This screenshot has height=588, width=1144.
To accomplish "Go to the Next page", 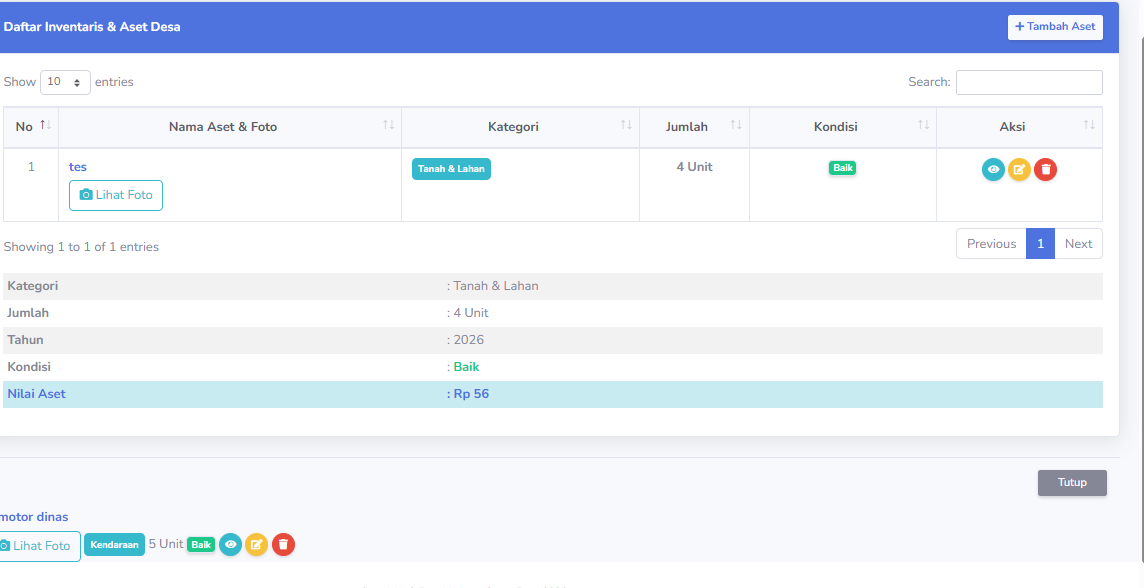I will click(x=1078, y=244).
